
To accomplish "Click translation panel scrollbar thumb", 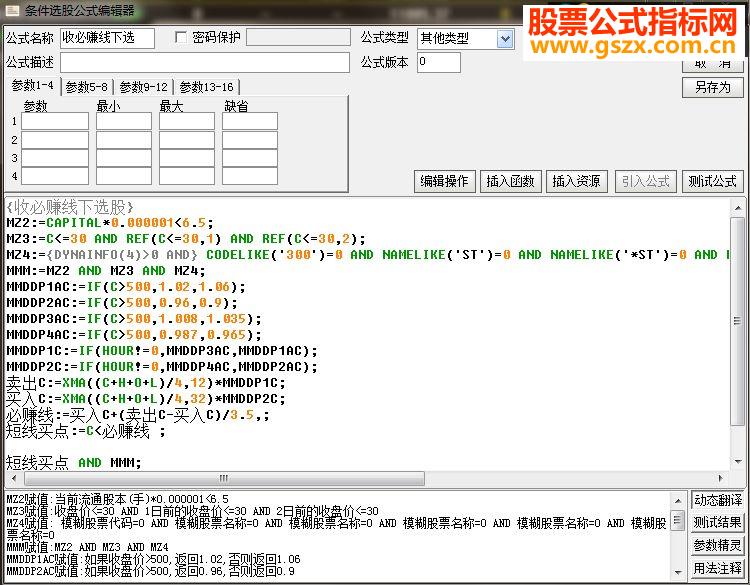I will point(678,520).
